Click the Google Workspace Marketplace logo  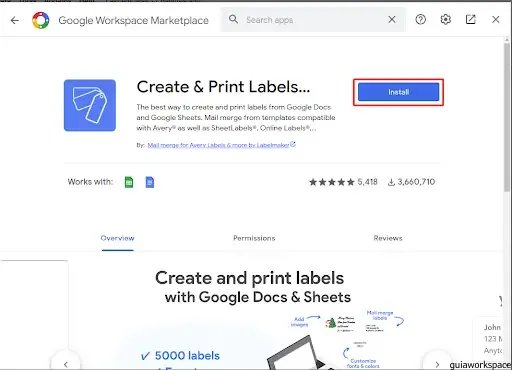coord(41,20)
